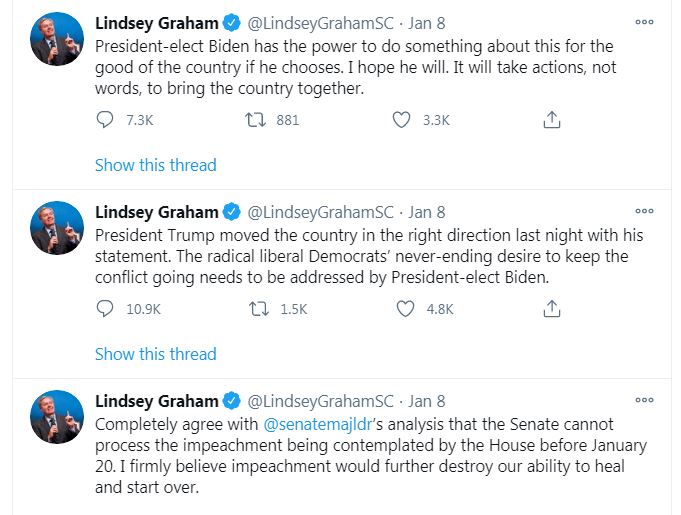Screen dimensions: 681x515
Task: Click the third tweet's profile avatar
Action: click(57, 417)
